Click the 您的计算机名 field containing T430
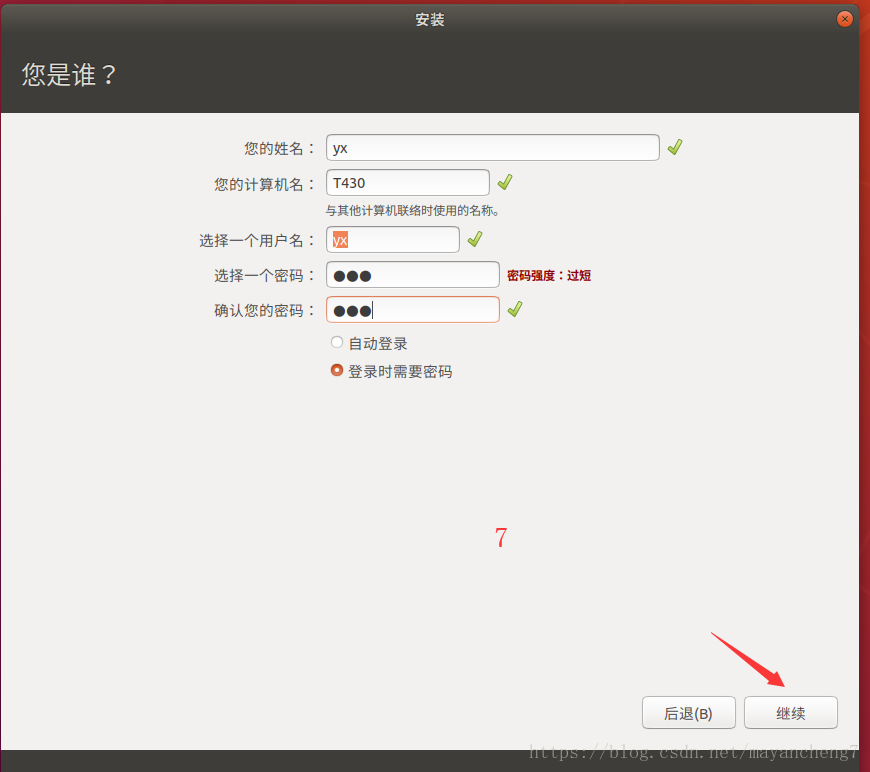This screenshot has height=772, width=870. click(408, 183)
